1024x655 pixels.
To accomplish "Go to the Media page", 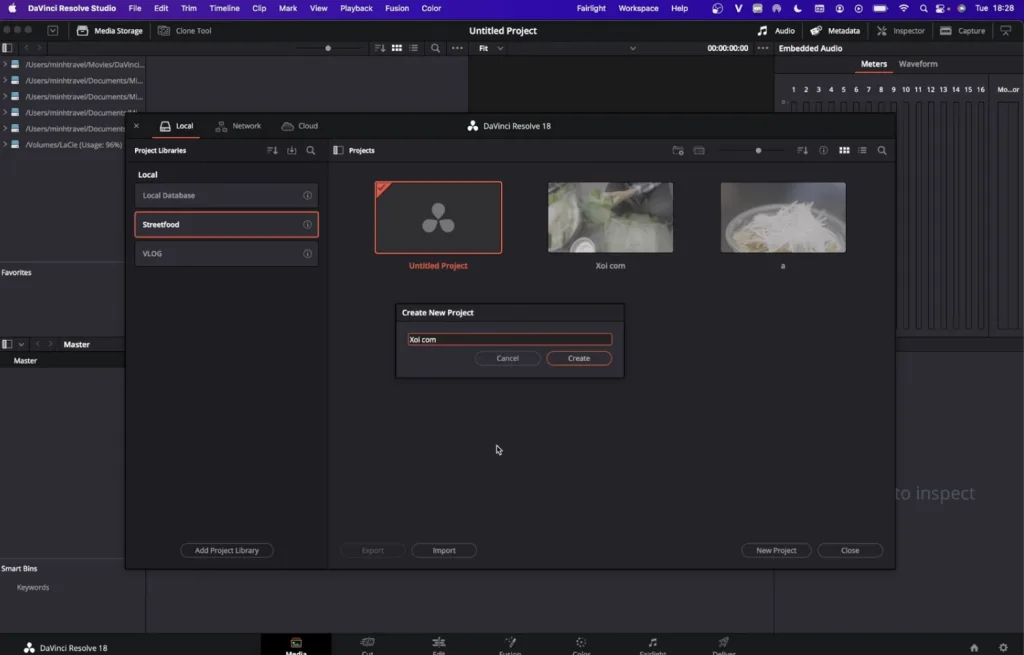I will [x=296, y=645].
